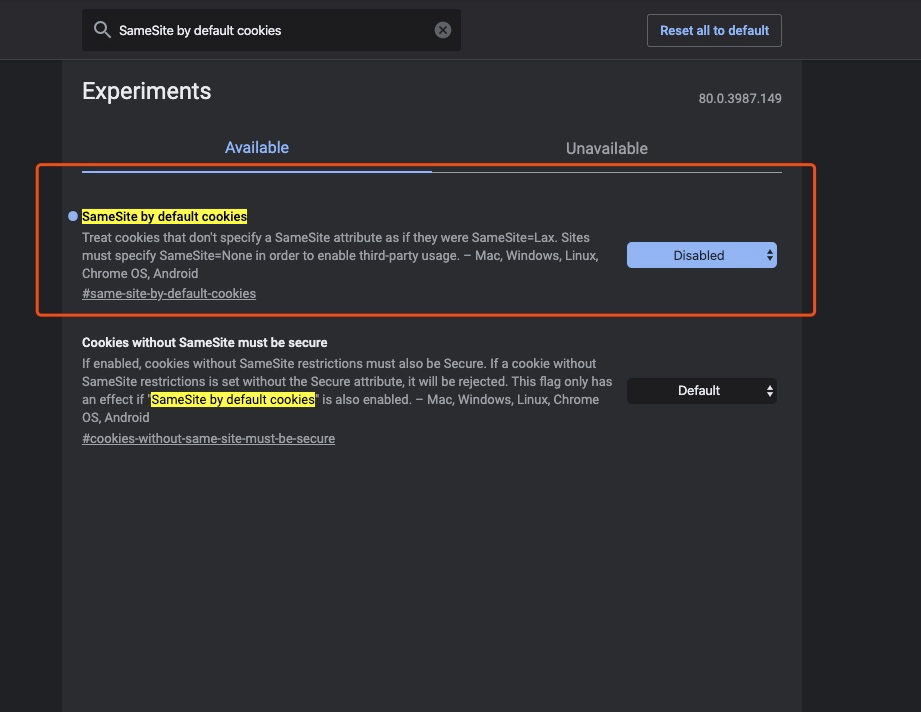
Task: Click the 'If enabled, cookies without SameSite' description
Action: 347,391
